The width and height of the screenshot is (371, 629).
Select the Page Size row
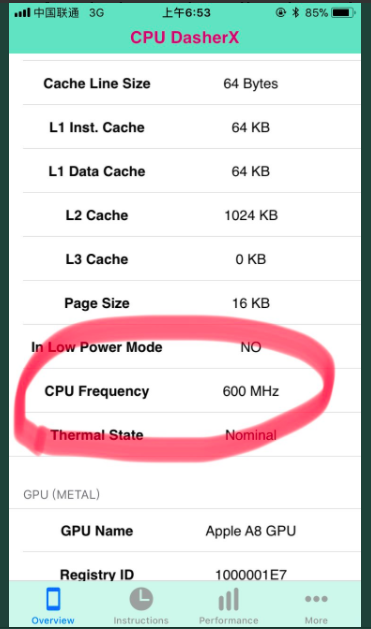pyautogui.click(x=185, y=303)
